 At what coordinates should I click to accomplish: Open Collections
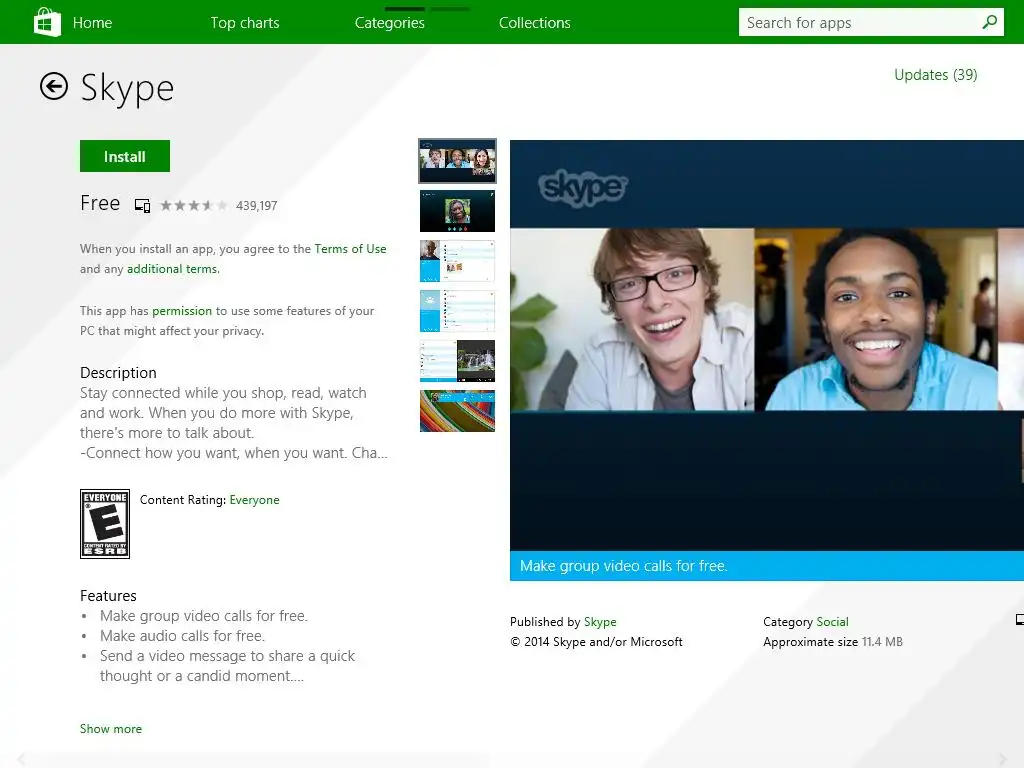tap(535, 23)
